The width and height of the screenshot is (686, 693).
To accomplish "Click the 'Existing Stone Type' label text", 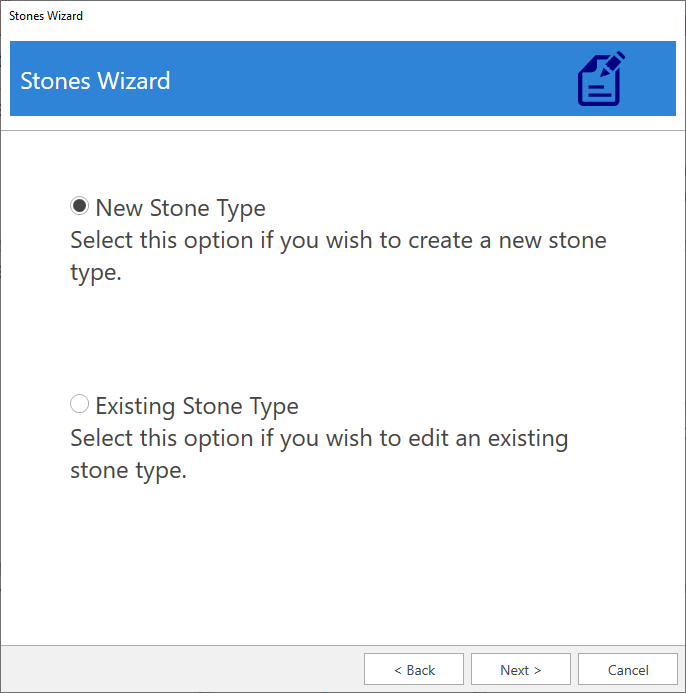I will pos(197,406).
